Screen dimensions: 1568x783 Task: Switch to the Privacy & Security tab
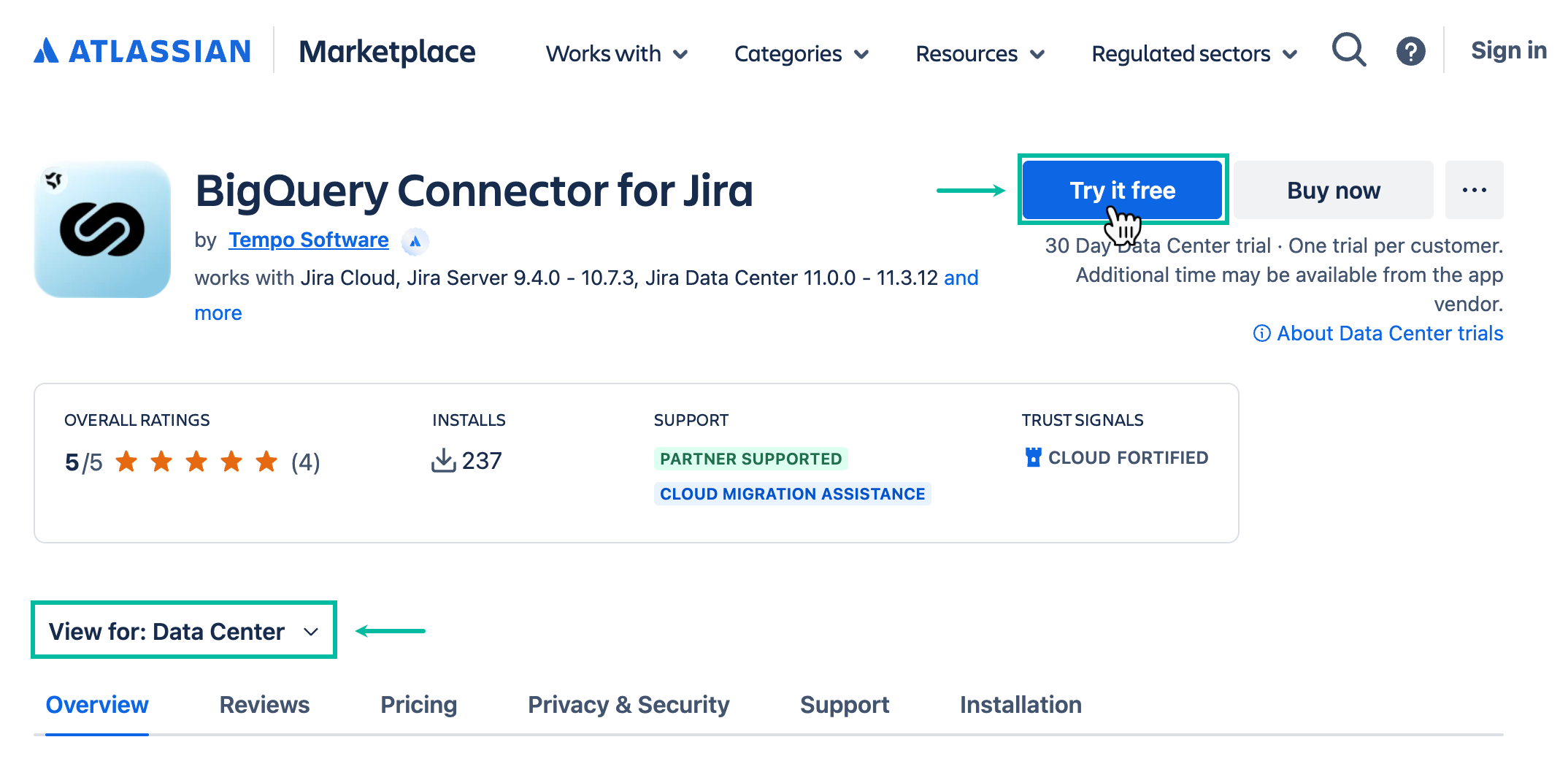[x=629, y=704]
